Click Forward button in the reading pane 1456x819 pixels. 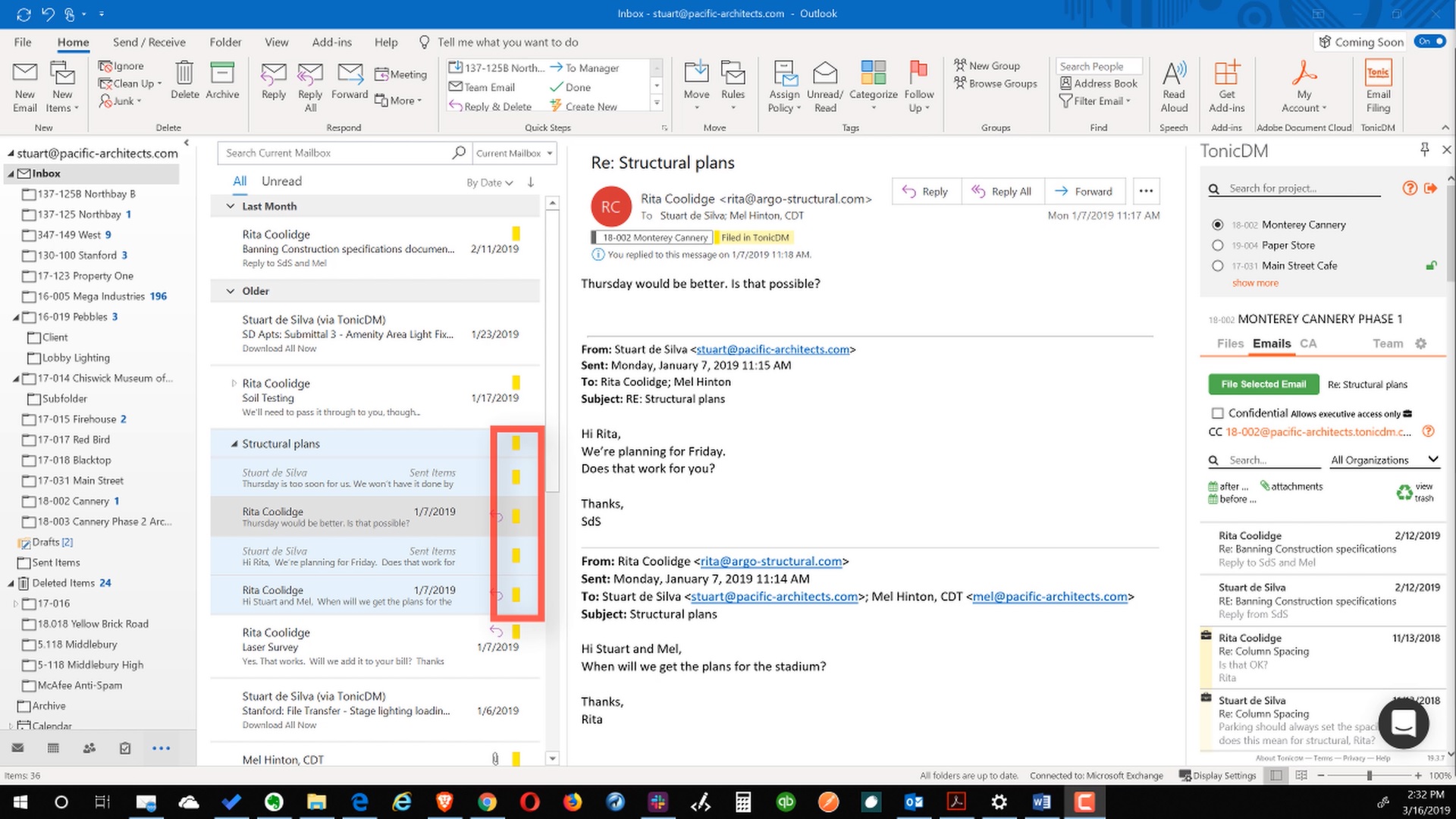click(x=1084, y=191)
